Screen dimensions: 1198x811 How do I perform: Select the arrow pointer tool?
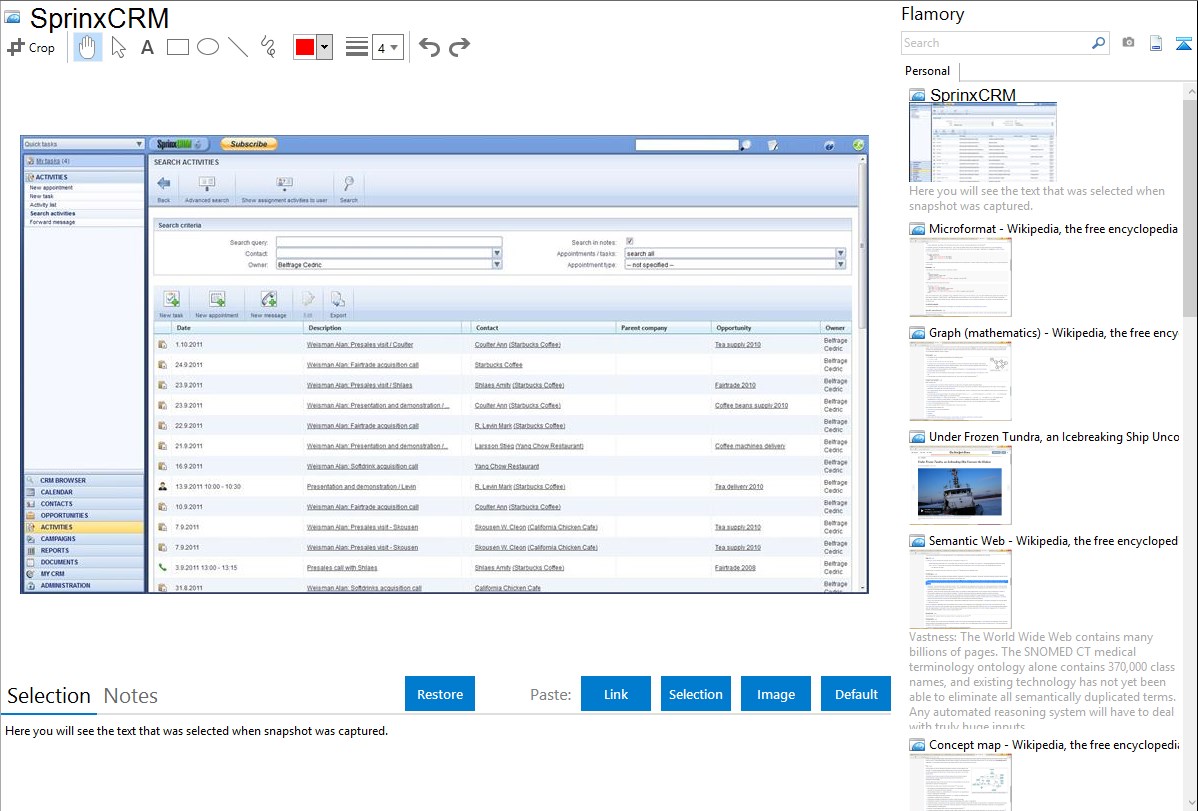tap(118, 47)
